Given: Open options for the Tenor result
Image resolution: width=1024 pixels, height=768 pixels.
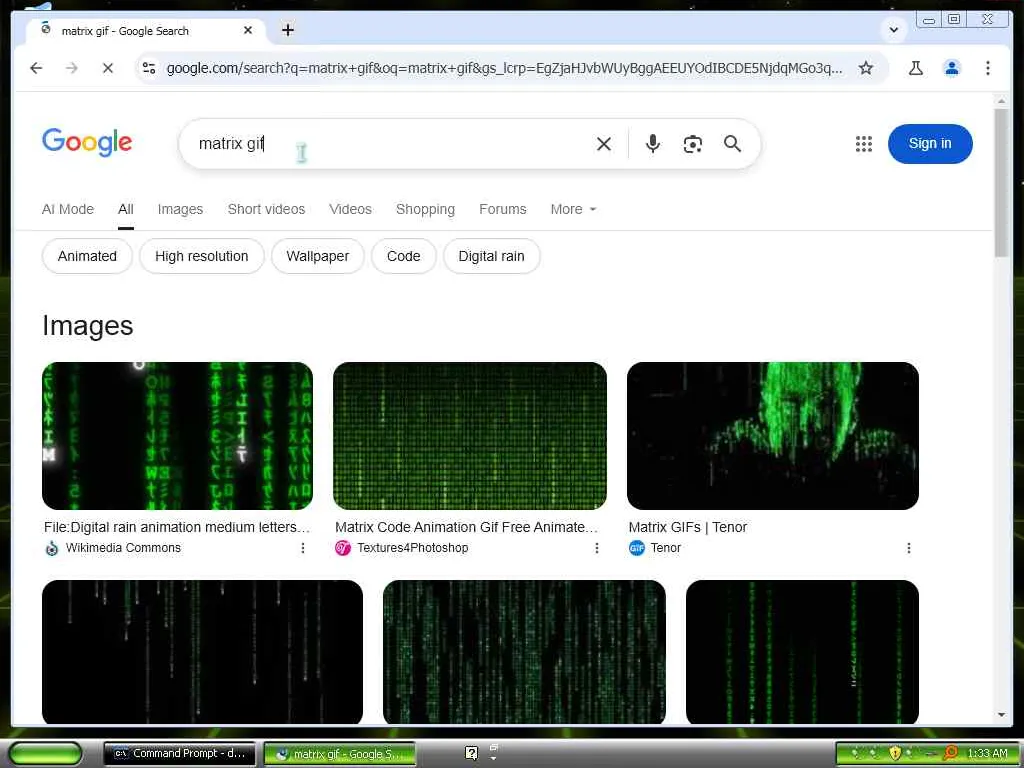Looking at the screenshot, I should [x=908, y=548].
